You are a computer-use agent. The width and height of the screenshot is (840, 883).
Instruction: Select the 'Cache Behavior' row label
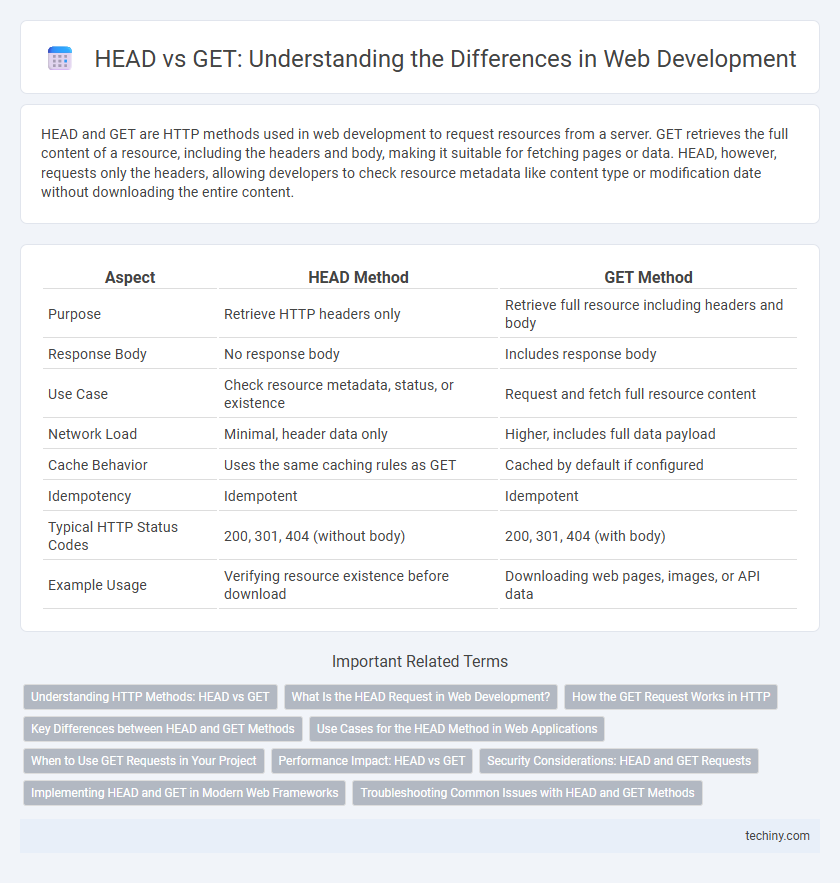[x=97, y=465]
